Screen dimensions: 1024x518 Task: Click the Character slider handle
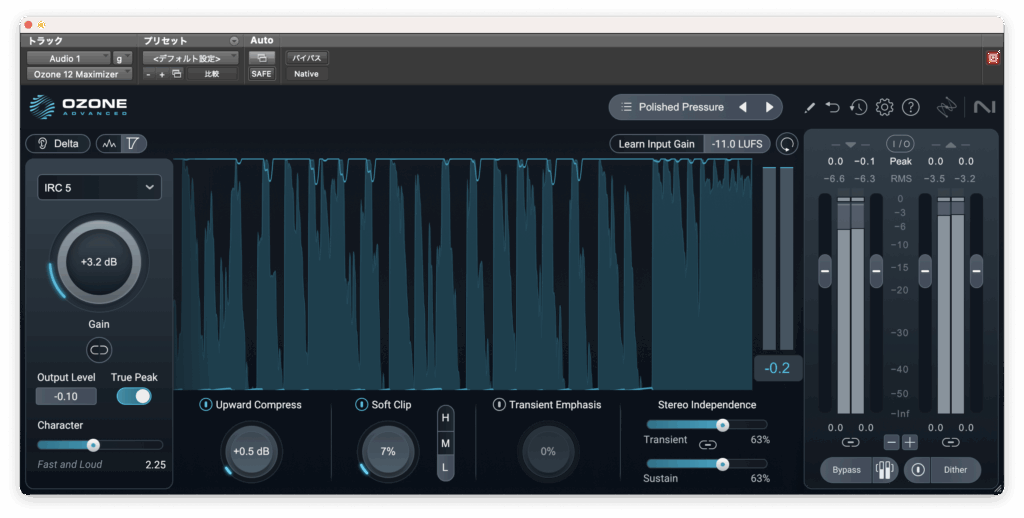tap(93, 445)
